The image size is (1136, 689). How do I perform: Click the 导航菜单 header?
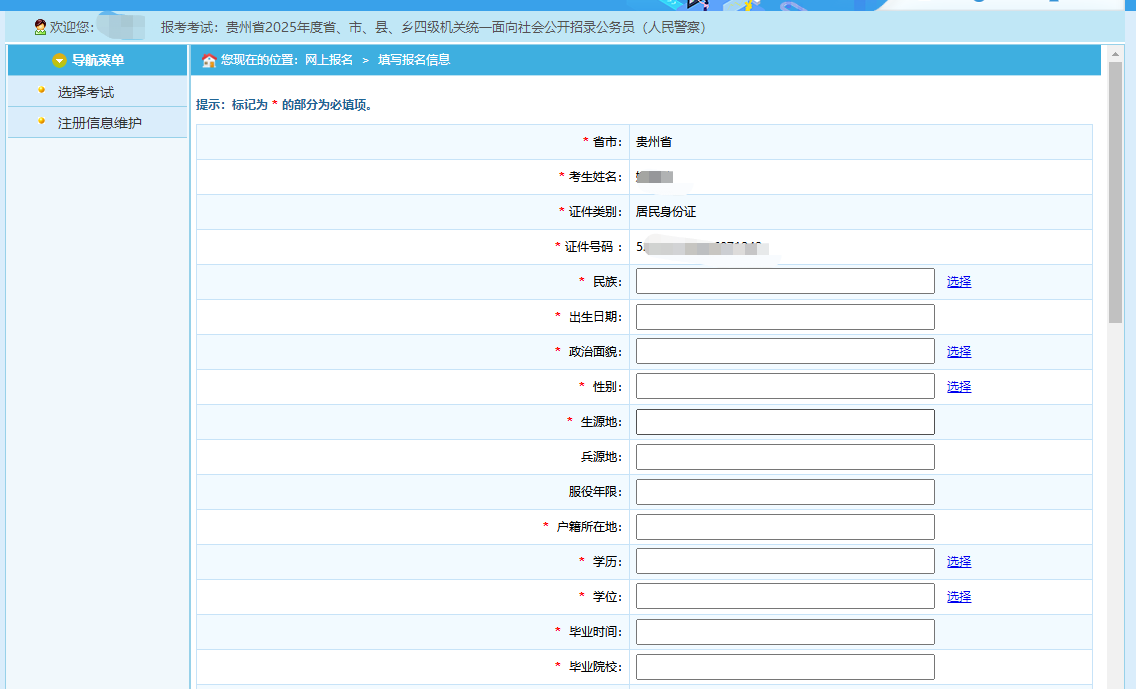point(97,60)
